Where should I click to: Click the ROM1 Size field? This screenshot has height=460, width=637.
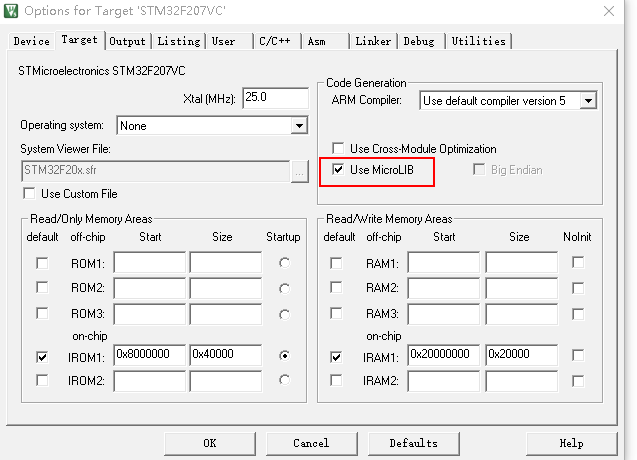[x=226, y=262]
